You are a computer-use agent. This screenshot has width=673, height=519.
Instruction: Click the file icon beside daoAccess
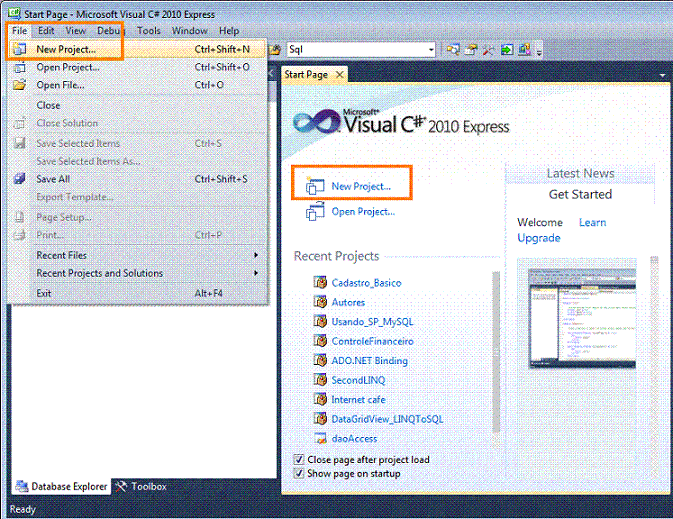[x=320, y=438]
